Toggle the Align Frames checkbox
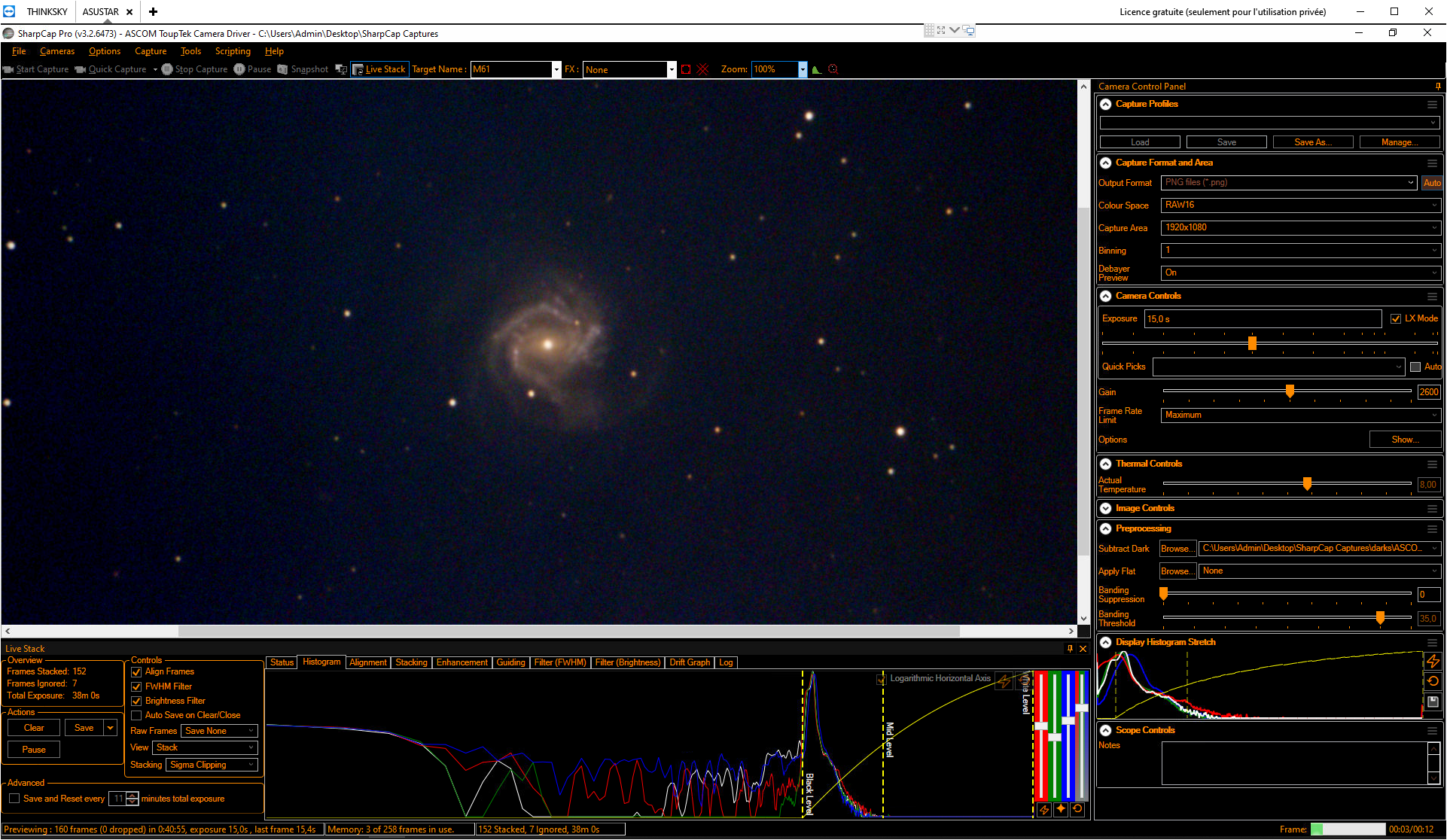 (x=136, y=671)
